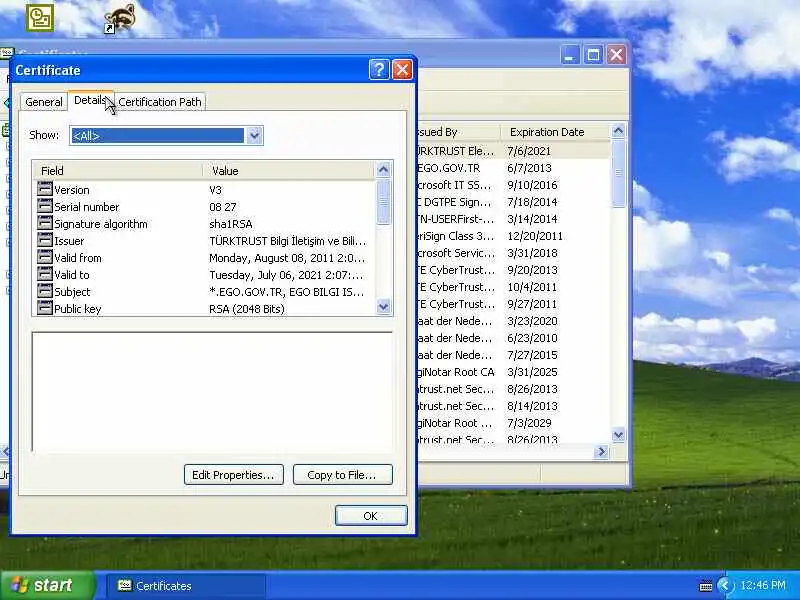This screenshot has width=800, height=600.
Task: Click the Valid from field icon
Action: pyautogui.click(x=45, y=257)
